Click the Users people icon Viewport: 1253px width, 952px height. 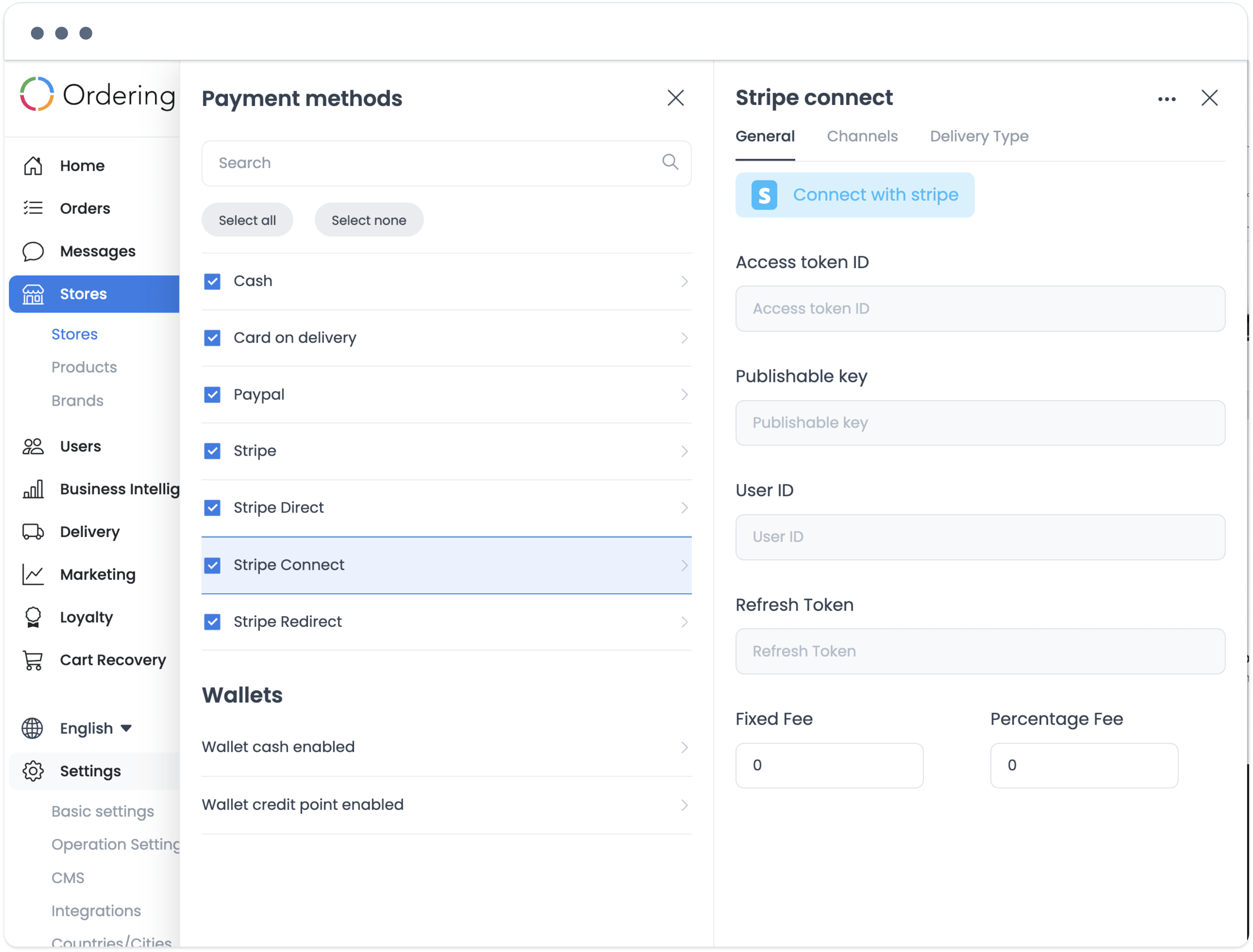point(33,446)
